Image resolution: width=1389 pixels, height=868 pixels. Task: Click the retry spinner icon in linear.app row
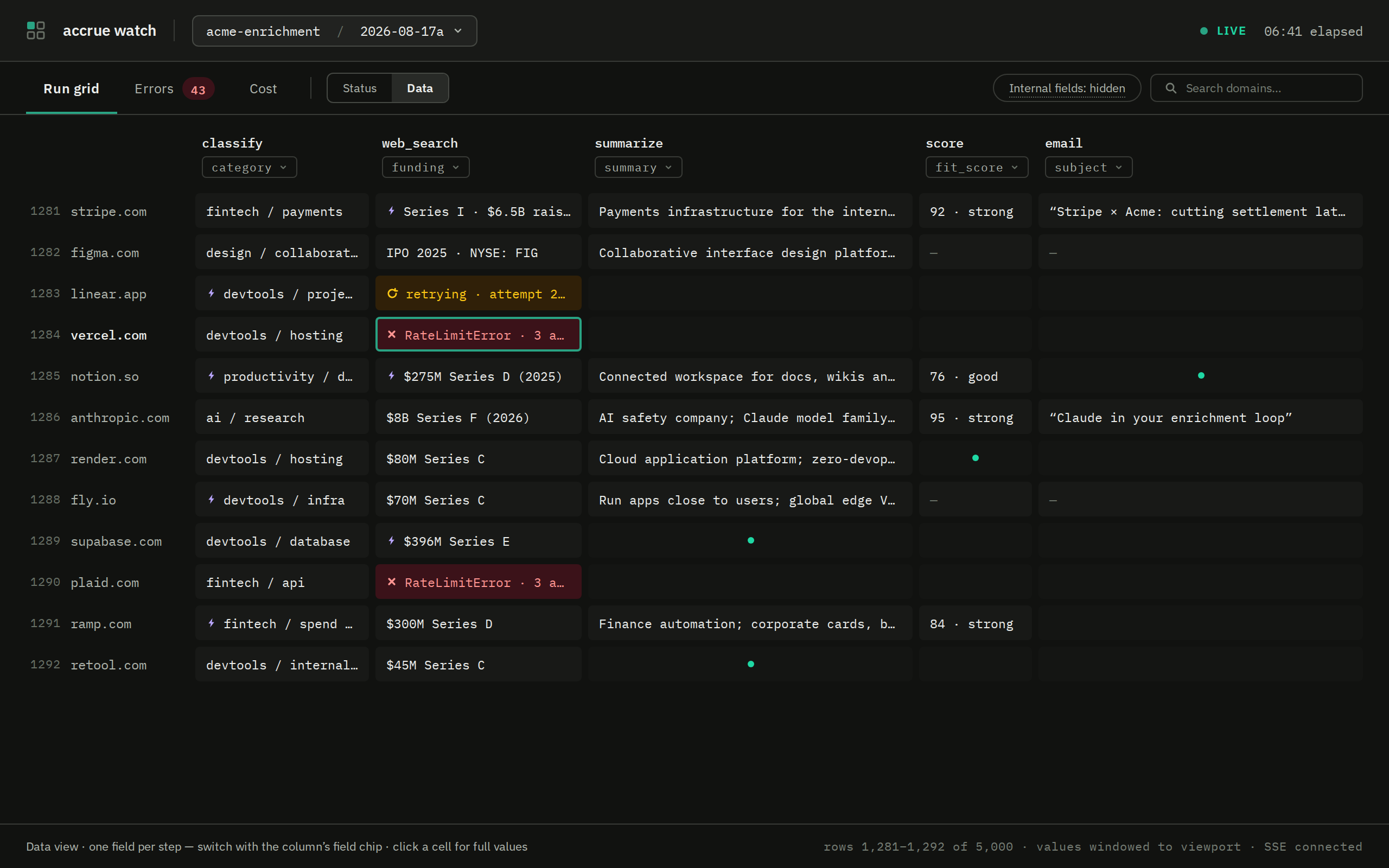point(393,293)
